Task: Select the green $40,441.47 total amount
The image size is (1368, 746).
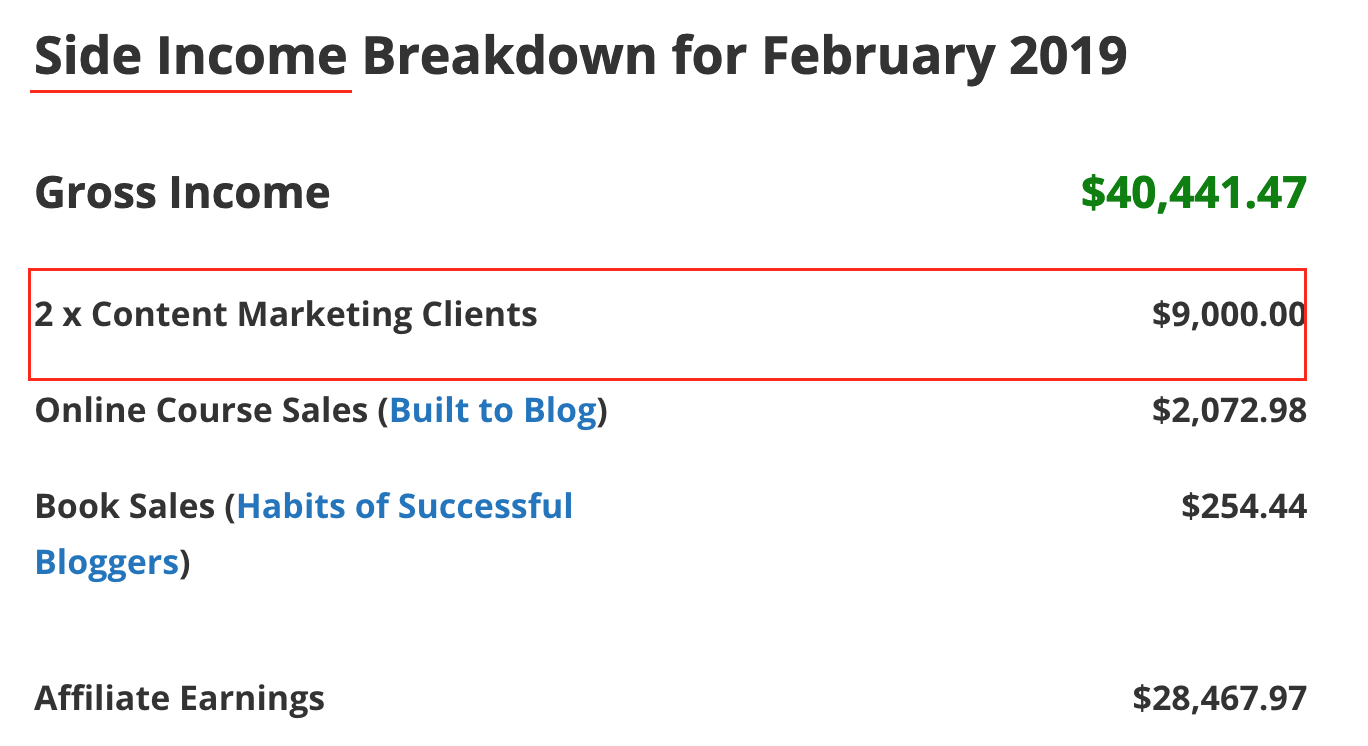Action: [1193, 192]
